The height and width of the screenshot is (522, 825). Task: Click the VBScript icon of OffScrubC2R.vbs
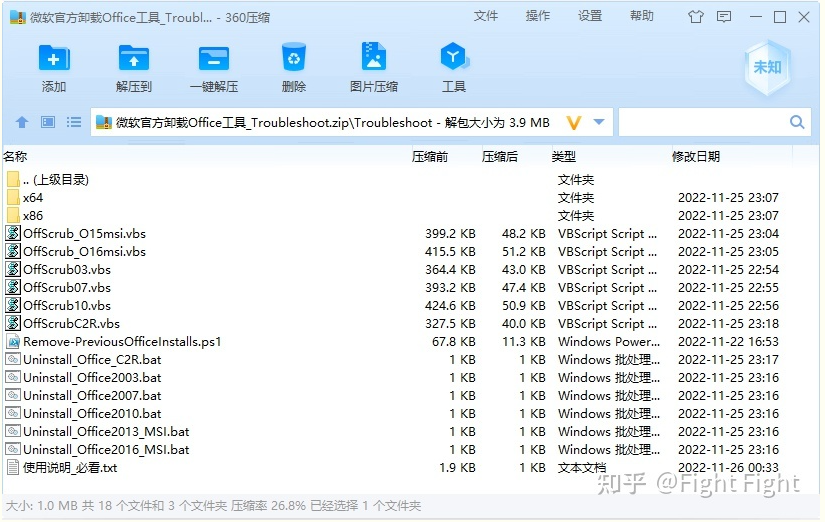13,323
